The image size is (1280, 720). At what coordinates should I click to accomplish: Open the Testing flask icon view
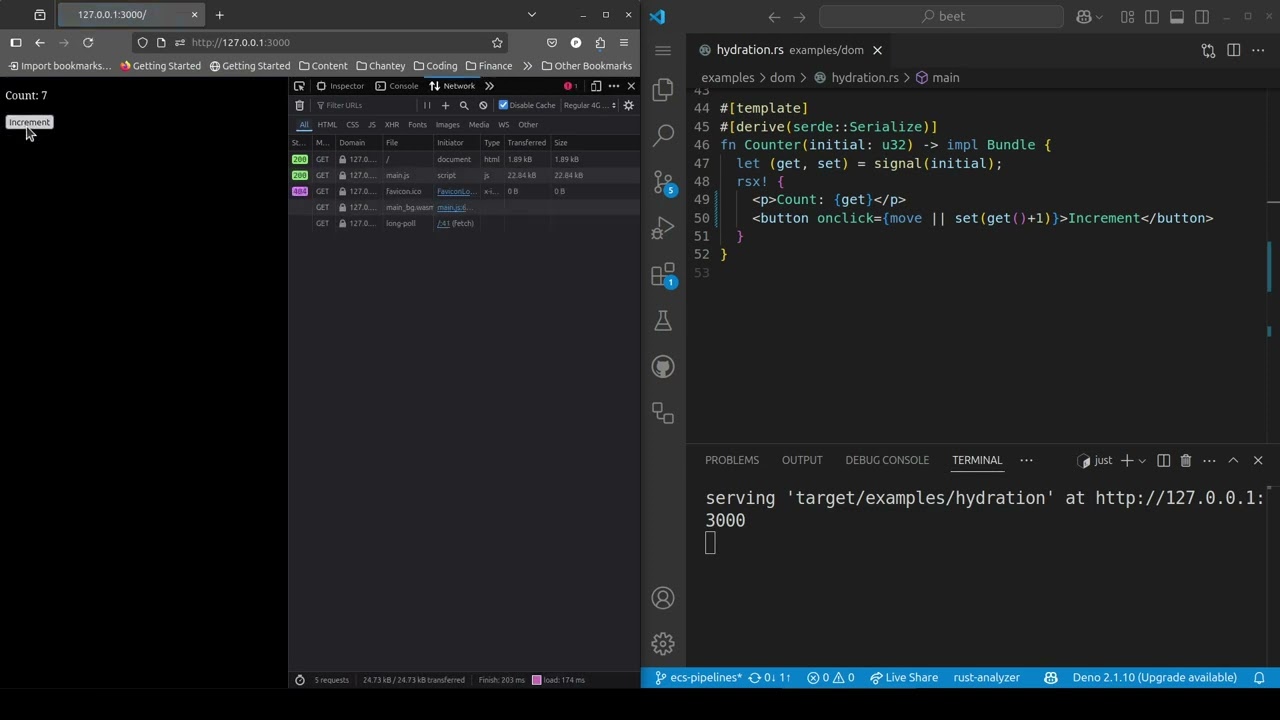pyautogui.click(x=663, y=321)
